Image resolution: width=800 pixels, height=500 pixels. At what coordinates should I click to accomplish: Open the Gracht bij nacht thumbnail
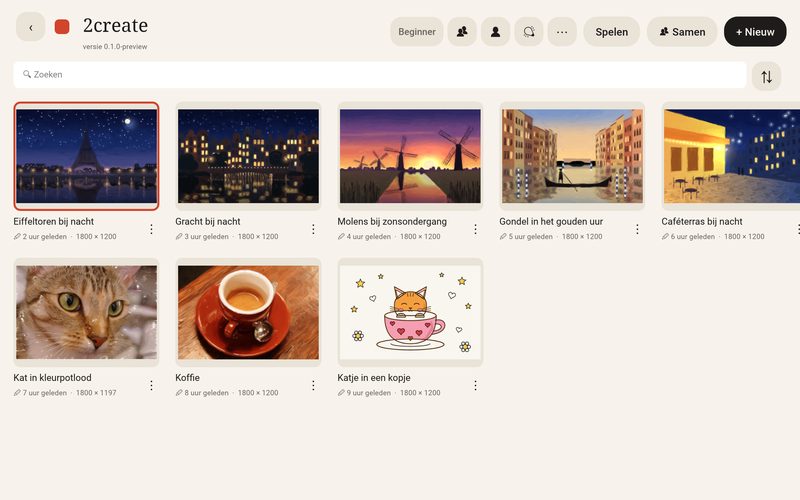(x=248, y=156)
